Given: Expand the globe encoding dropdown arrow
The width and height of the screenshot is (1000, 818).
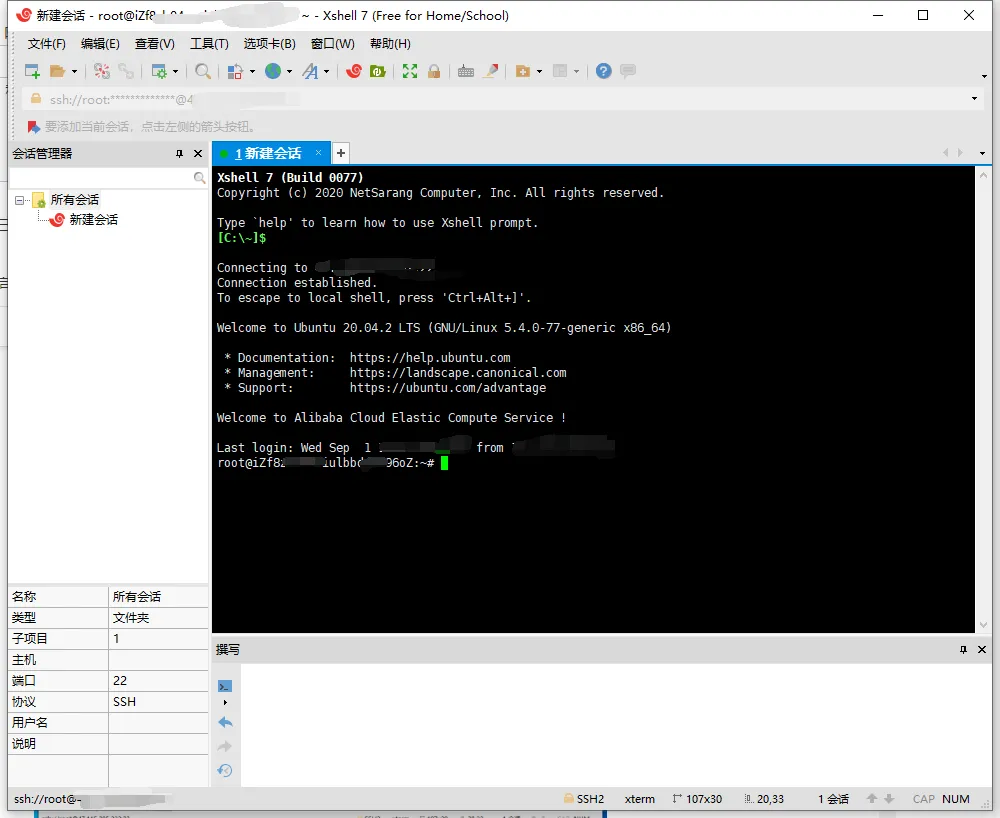Looking at the screenshot, I should click(290, 71).
